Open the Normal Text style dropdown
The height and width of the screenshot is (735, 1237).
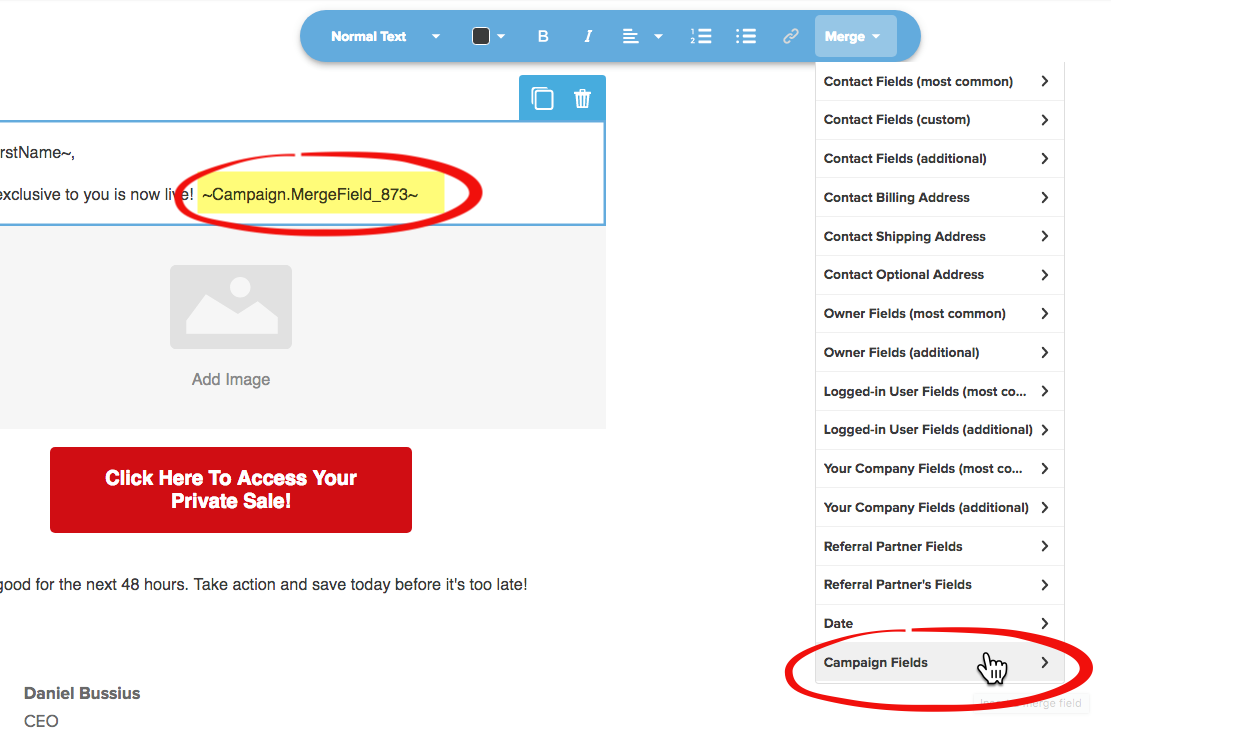(x=385, y=36)
